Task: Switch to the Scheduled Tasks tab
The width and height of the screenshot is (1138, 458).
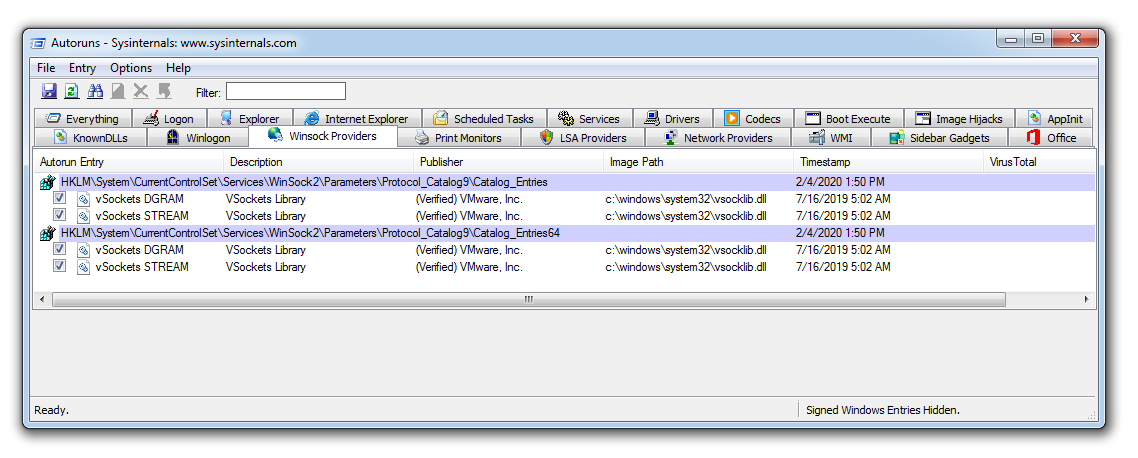Action: click(x=484, y=119)
